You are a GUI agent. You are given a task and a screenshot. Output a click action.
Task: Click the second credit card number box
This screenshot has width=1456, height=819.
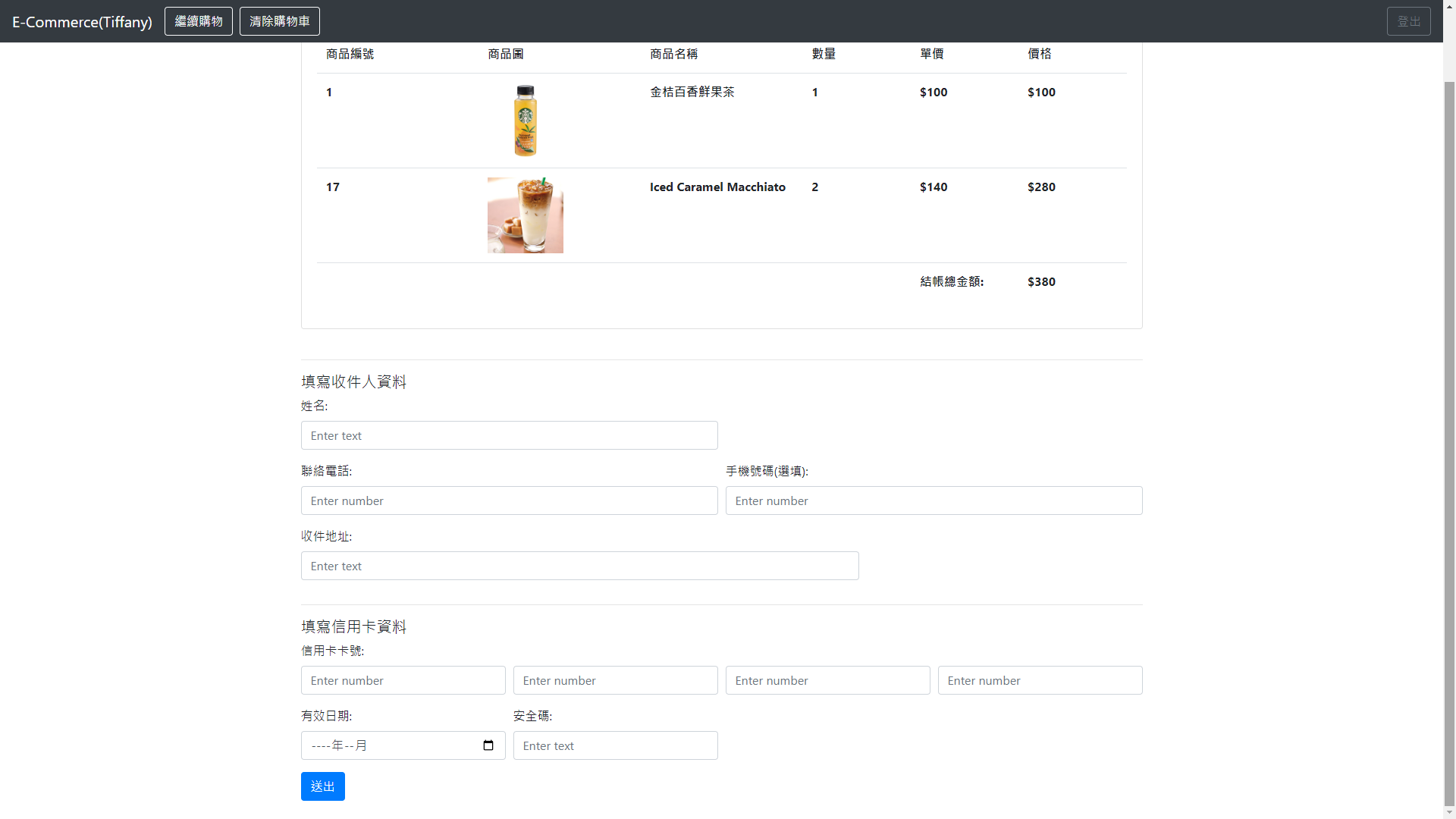pos(615,680)
